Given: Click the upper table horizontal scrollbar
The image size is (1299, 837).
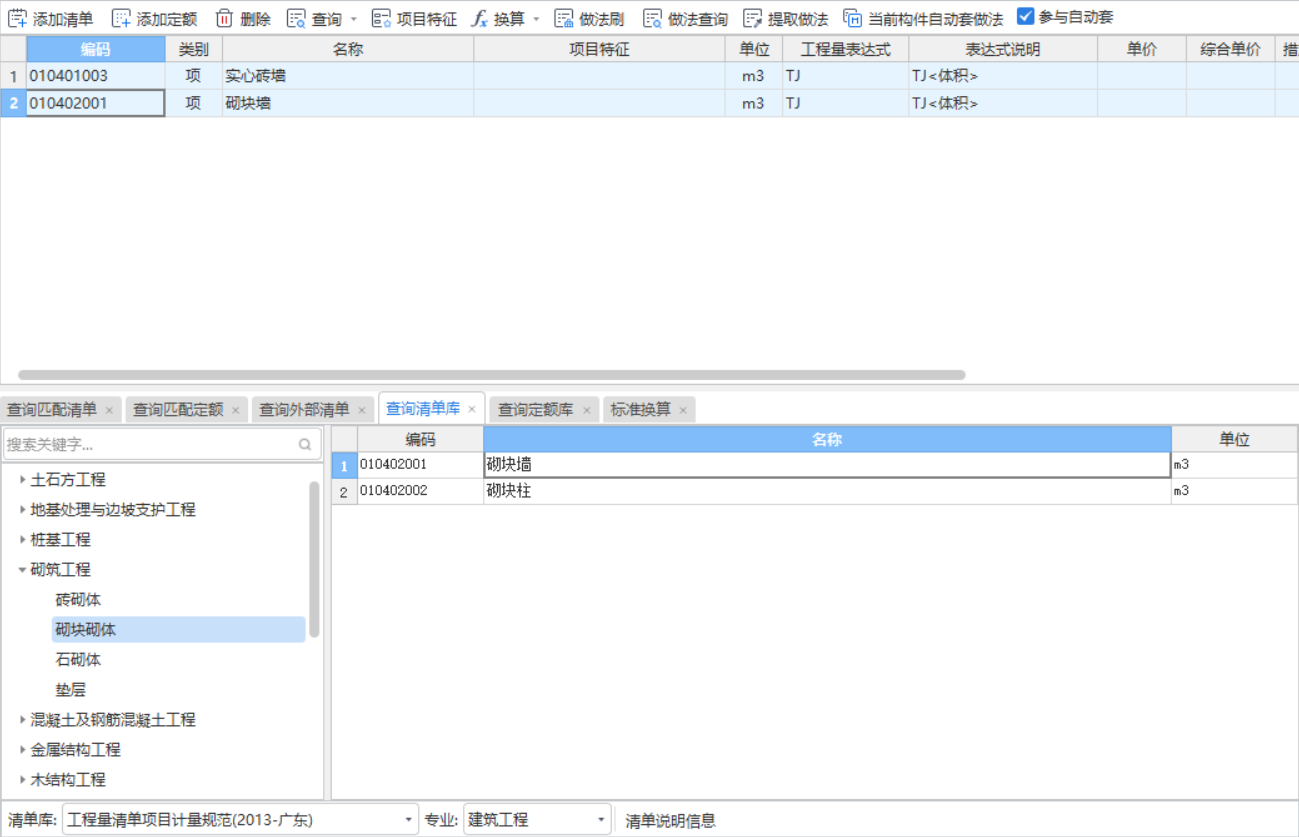Looking at the screenshot, I should click(492, 375).
